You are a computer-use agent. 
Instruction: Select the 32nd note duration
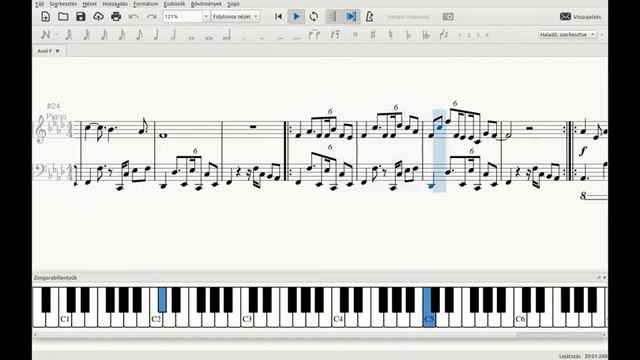pos(104,35)
